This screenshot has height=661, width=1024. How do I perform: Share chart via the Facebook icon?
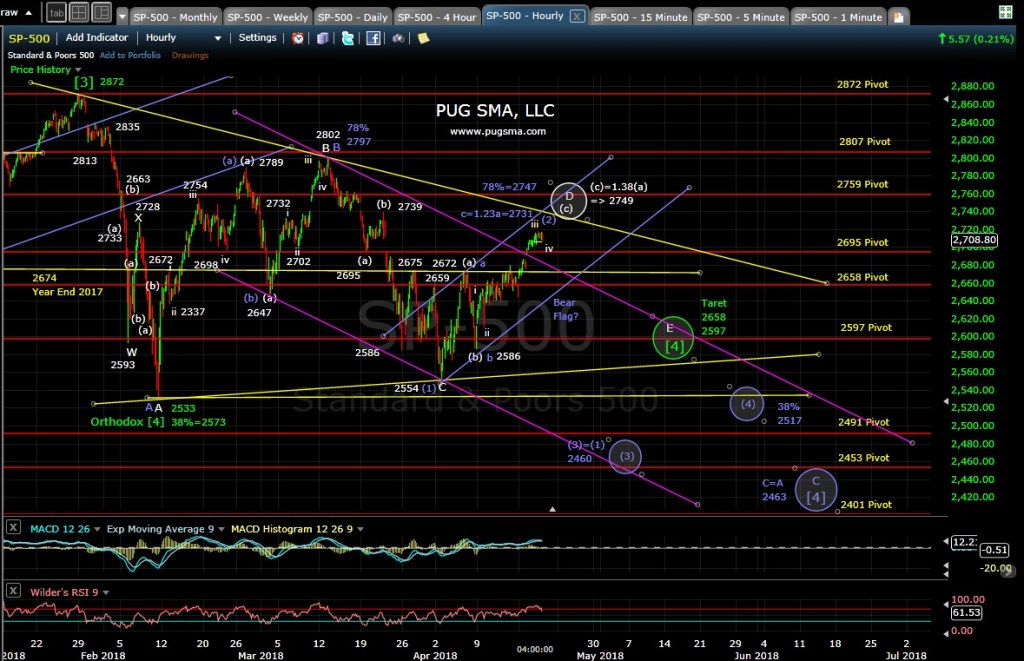pos(373,39)
